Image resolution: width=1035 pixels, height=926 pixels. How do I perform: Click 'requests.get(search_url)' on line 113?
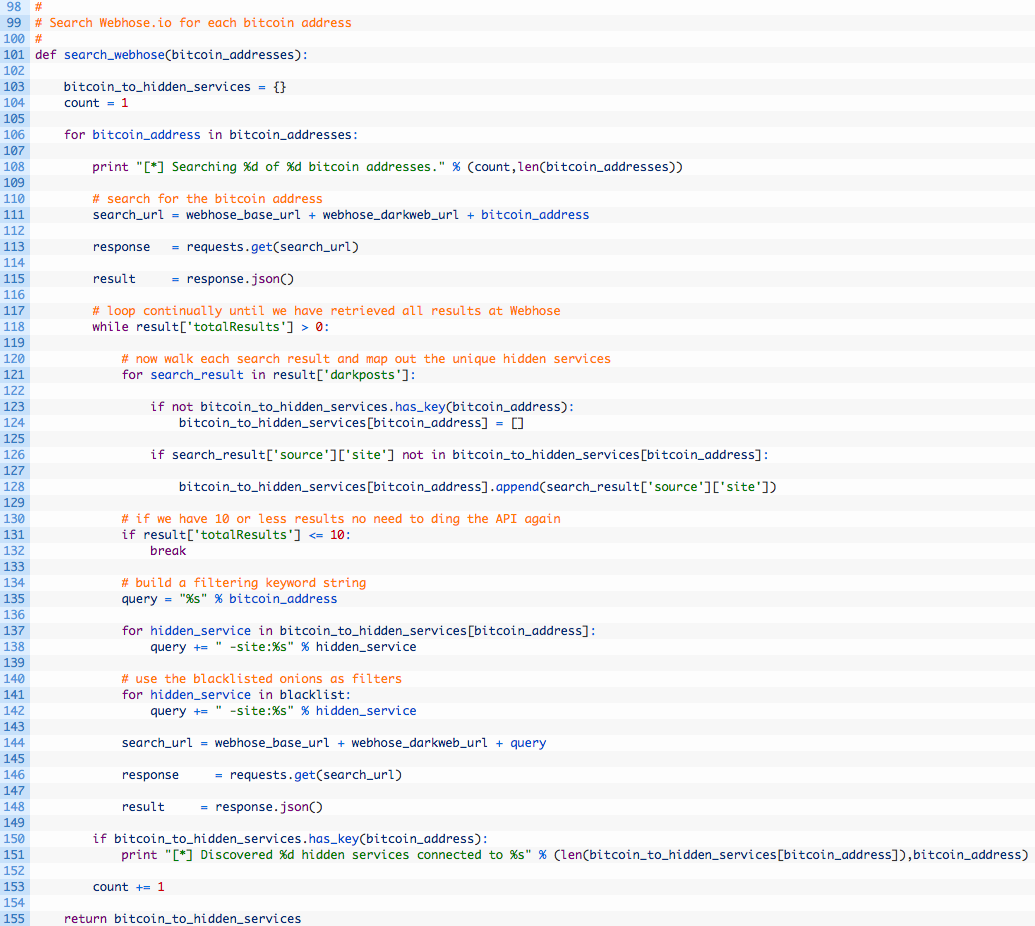273,247
